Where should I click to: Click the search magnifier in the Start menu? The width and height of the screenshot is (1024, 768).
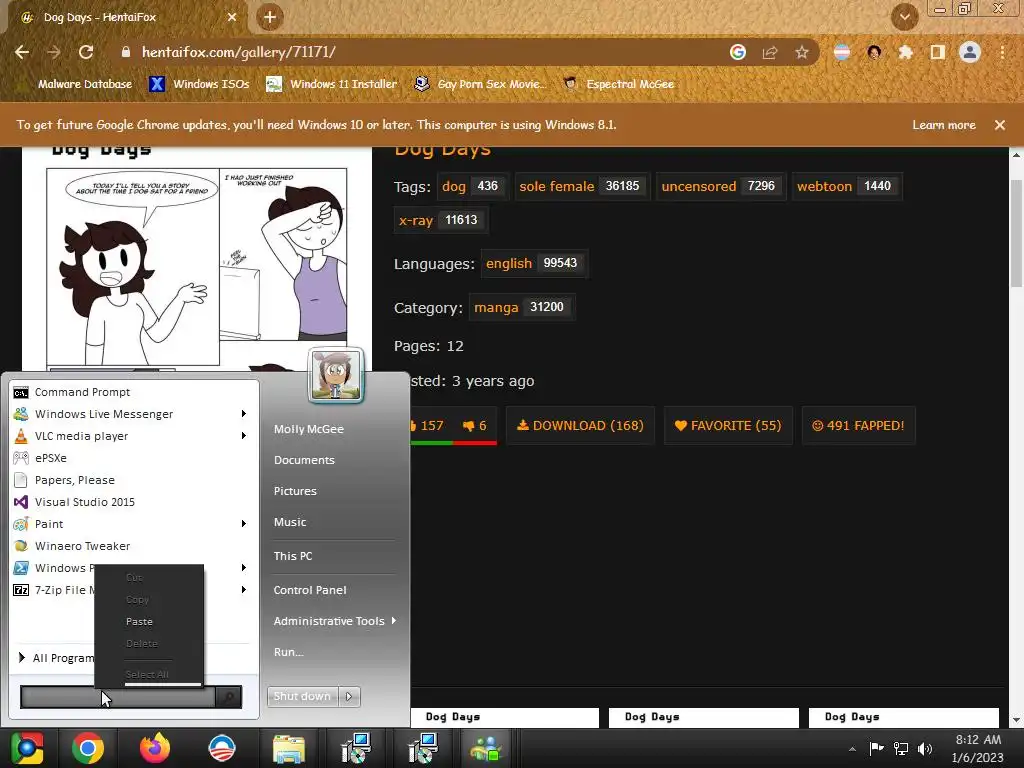point(228,697)
